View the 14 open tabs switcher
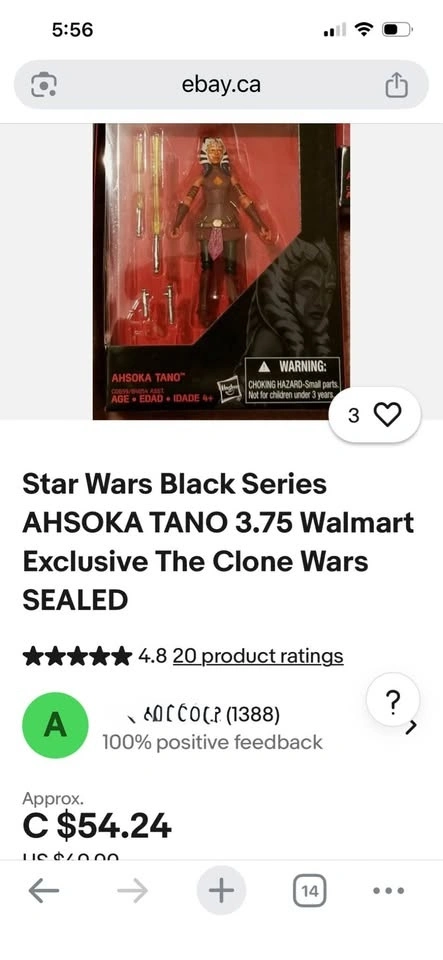 click(310, 891)
